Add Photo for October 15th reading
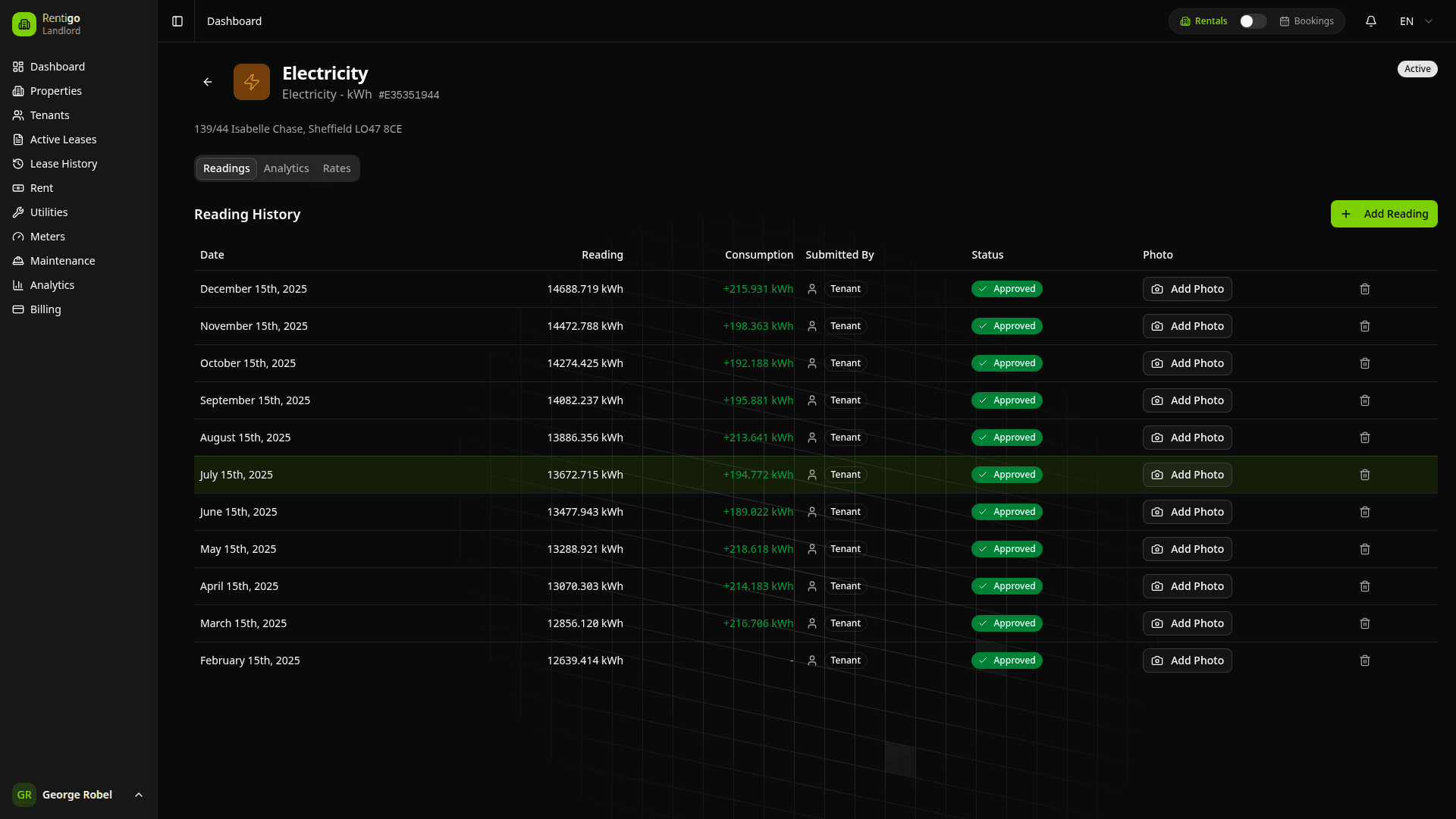The width and height of the screenshot is (1456, 819). (1187, 363)
